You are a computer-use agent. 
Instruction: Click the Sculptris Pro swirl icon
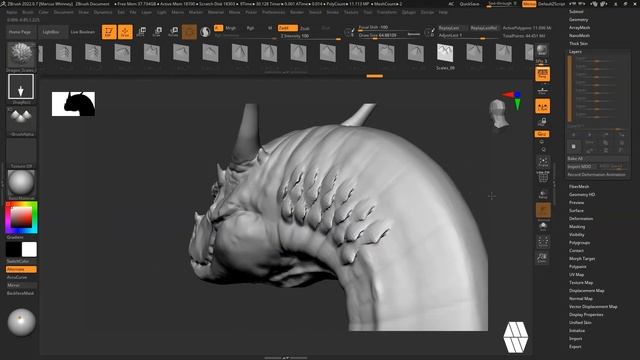pyautogui.click(x=205, y=32)
